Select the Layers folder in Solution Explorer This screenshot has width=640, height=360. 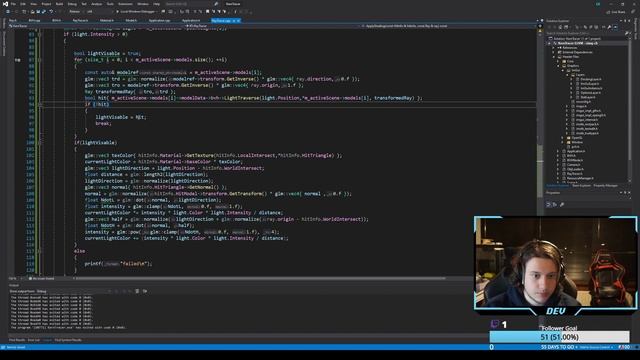(x=579, y=75)
